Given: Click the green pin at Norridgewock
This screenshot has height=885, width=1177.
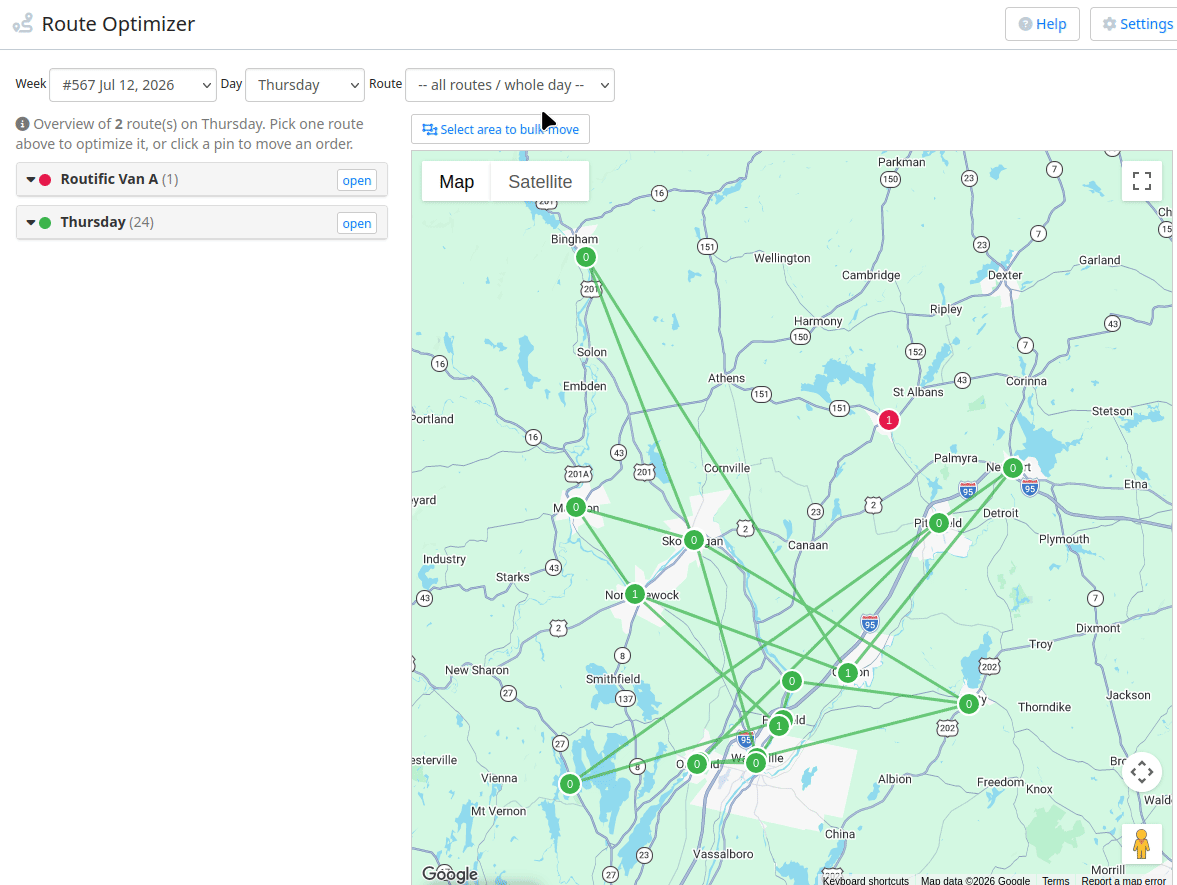Looking at the screenshot, I should pyautogui.click(x=635, y=595).
